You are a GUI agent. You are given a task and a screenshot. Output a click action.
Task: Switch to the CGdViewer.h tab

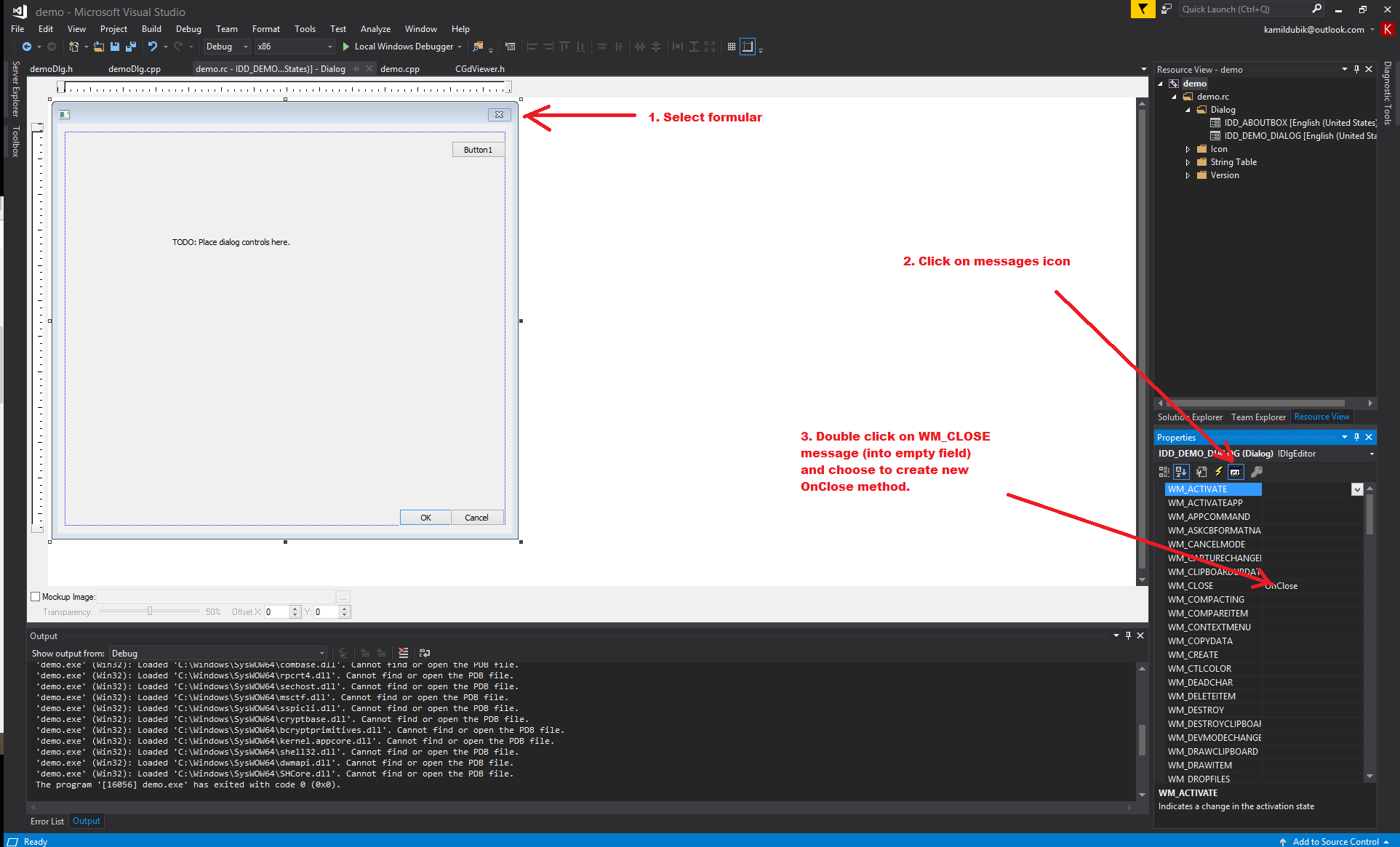click(480, 69)
